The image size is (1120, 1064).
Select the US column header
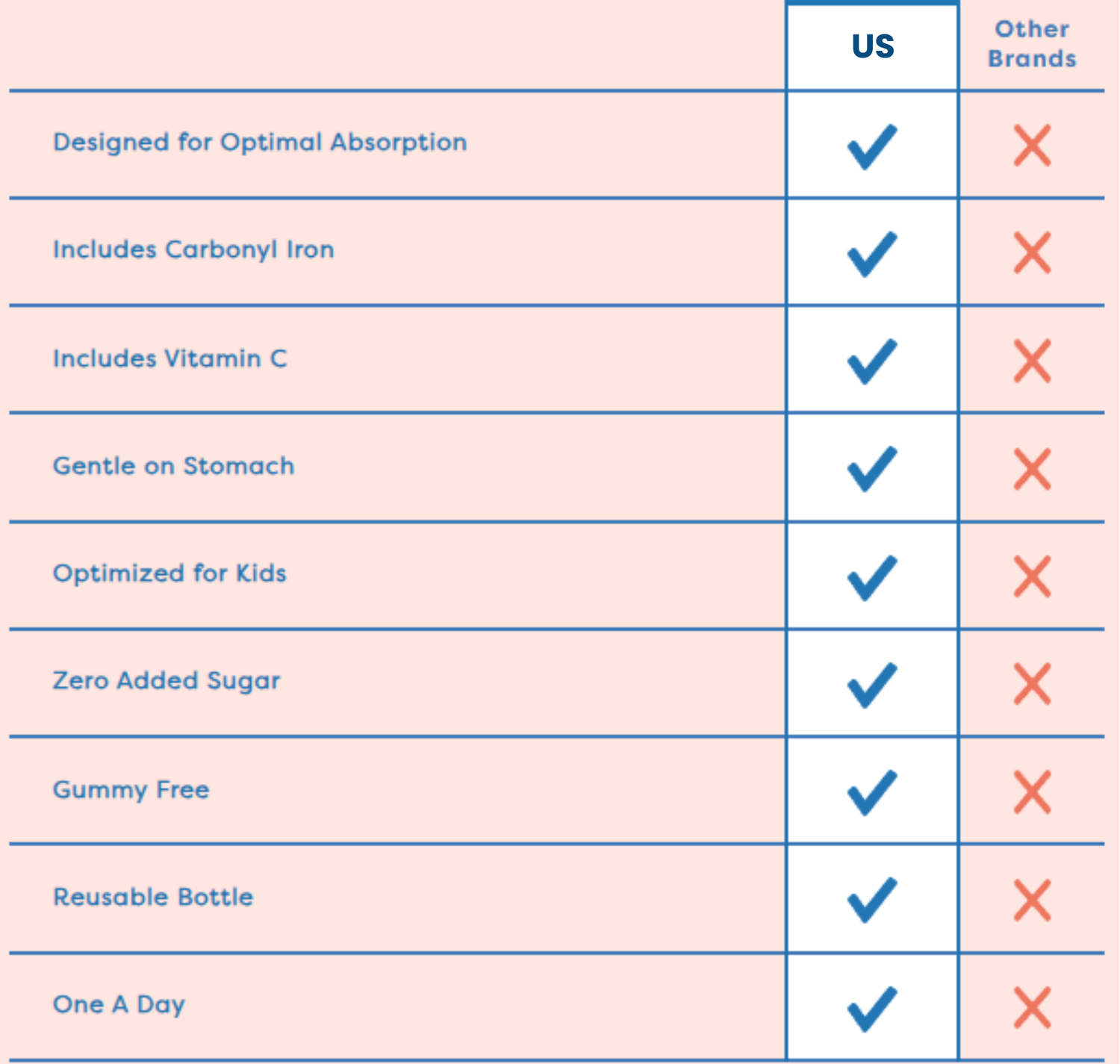tap(872, 46)
